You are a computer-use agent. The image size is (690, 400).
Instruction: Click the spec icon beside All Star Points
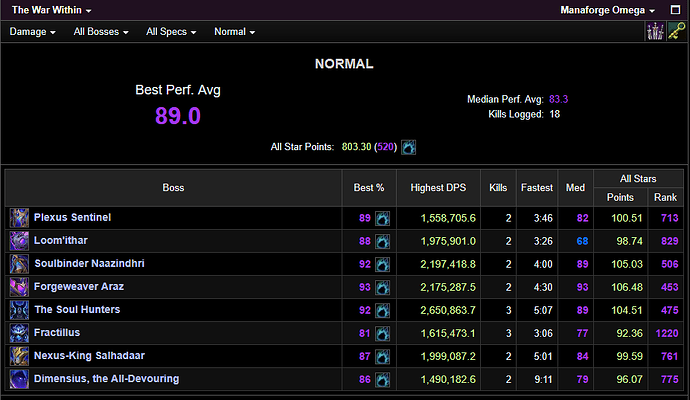(408, 147)
